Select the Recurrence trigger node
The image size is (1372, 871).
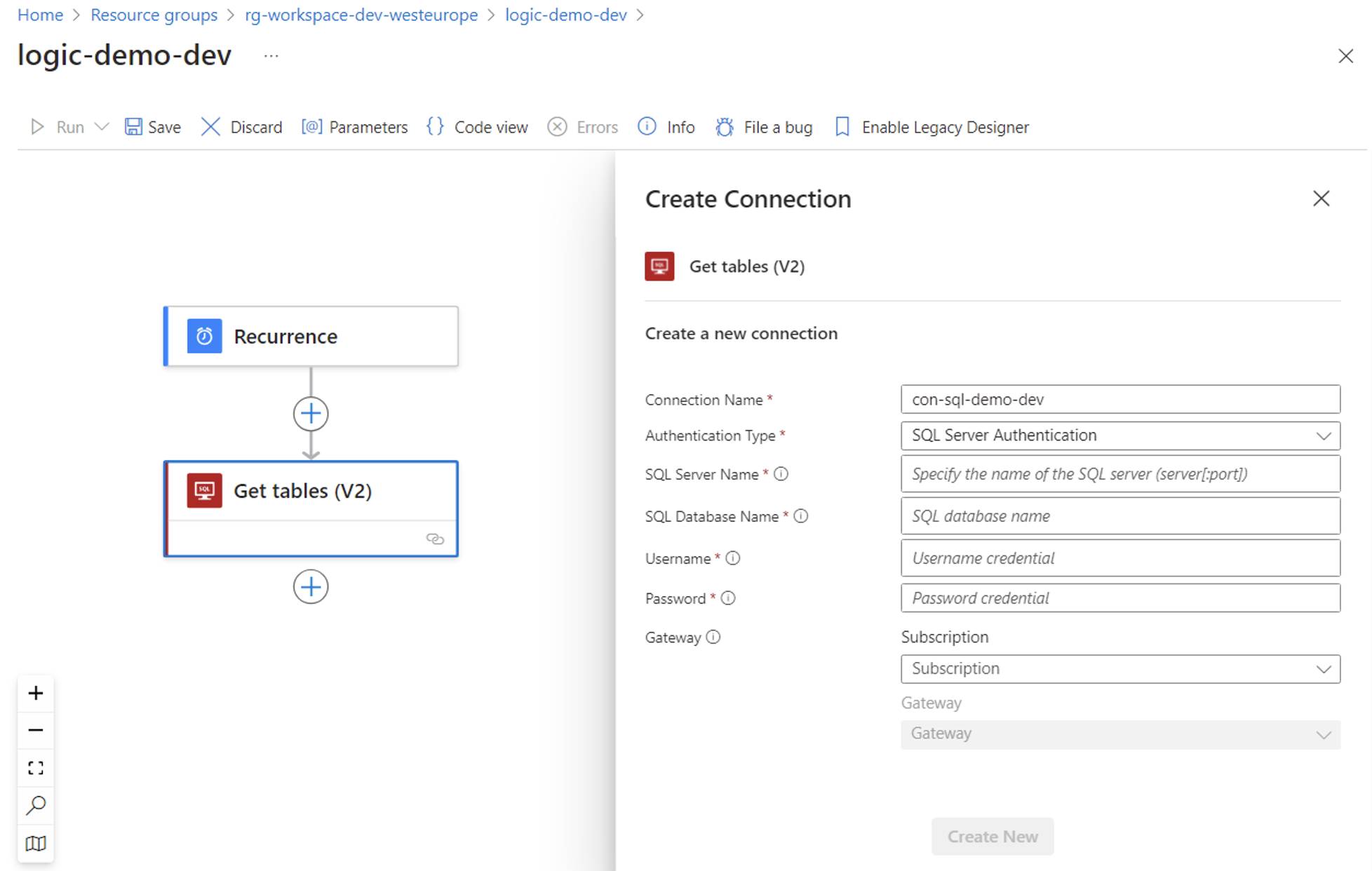(x=311, y=336)
